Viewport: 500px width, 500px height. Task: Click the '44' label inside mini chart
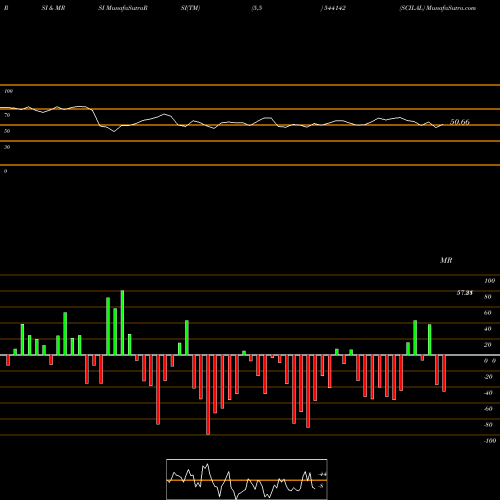click(323, 474)
